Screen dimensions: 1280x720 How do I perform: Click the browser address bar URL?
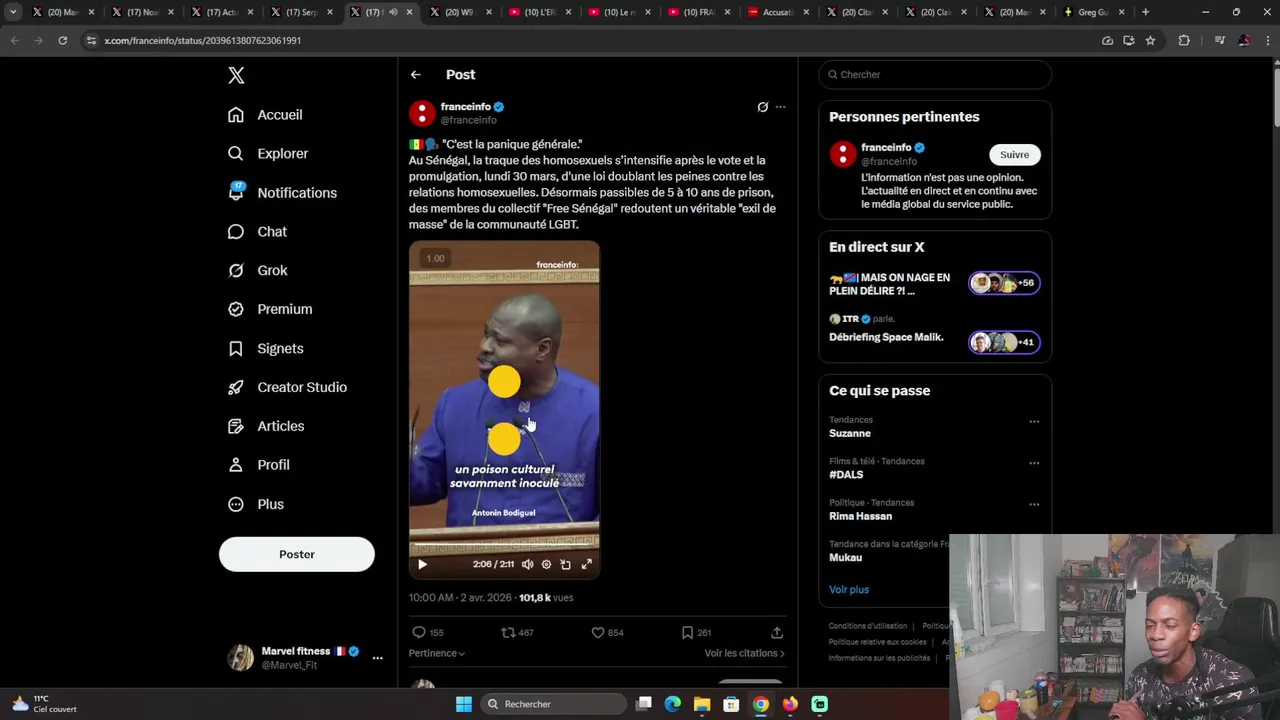(x=202, y=40)
